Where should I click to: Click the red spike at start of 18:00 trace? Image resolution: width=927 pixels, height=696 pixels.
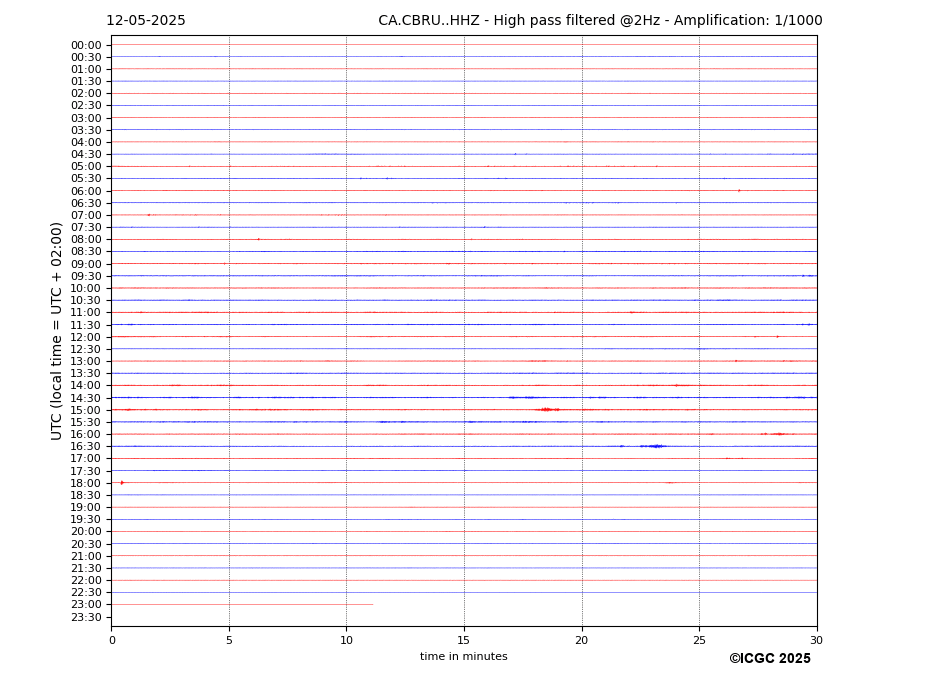(x=122, y=483)
